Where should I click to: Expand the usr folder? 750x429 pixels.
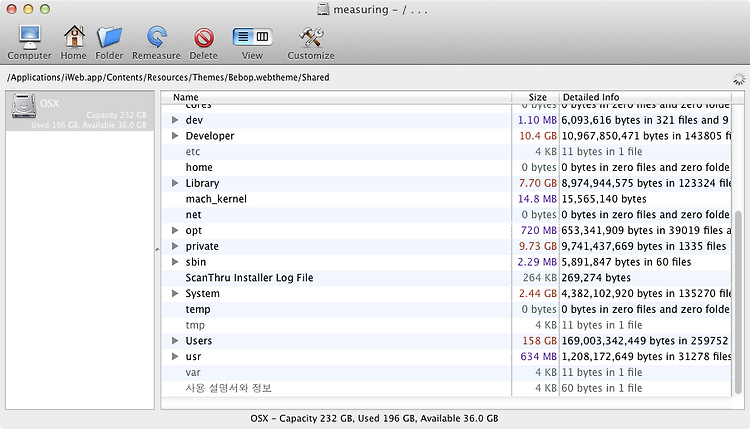click(175, 357)
